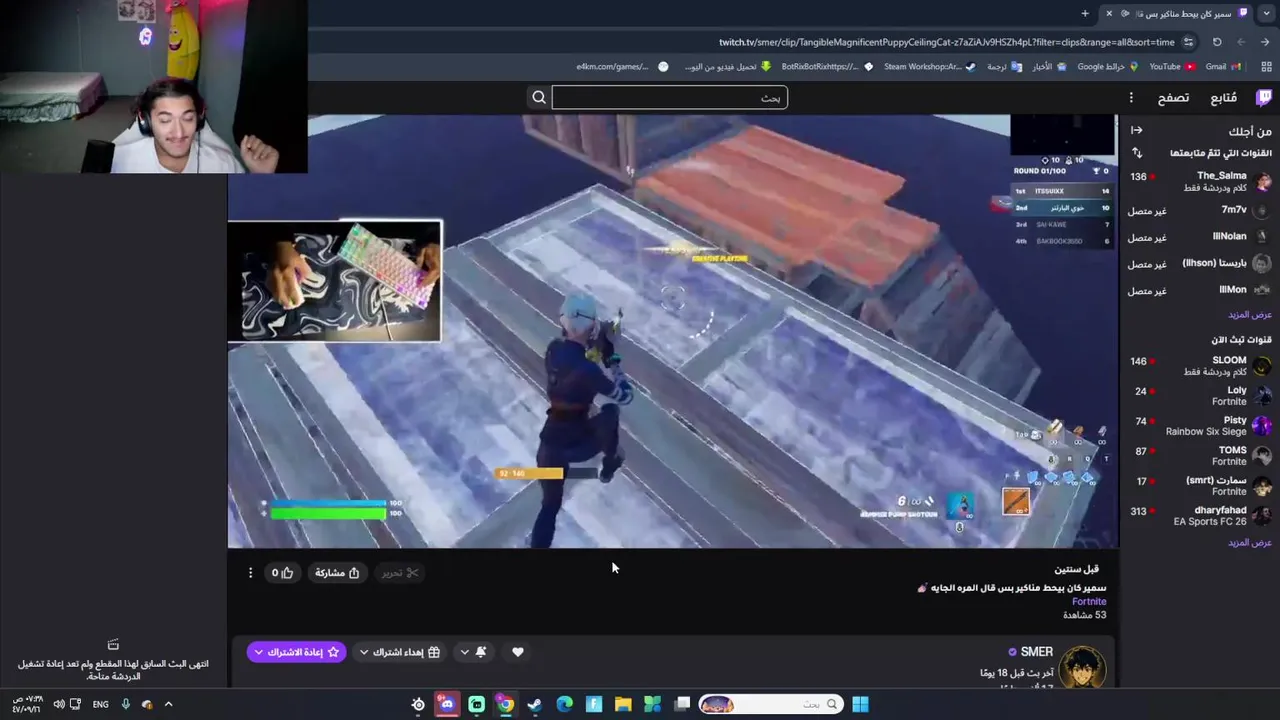Open SteelSeries icon in the taskbar
The image size is (1280, 720).
(418, 704)
